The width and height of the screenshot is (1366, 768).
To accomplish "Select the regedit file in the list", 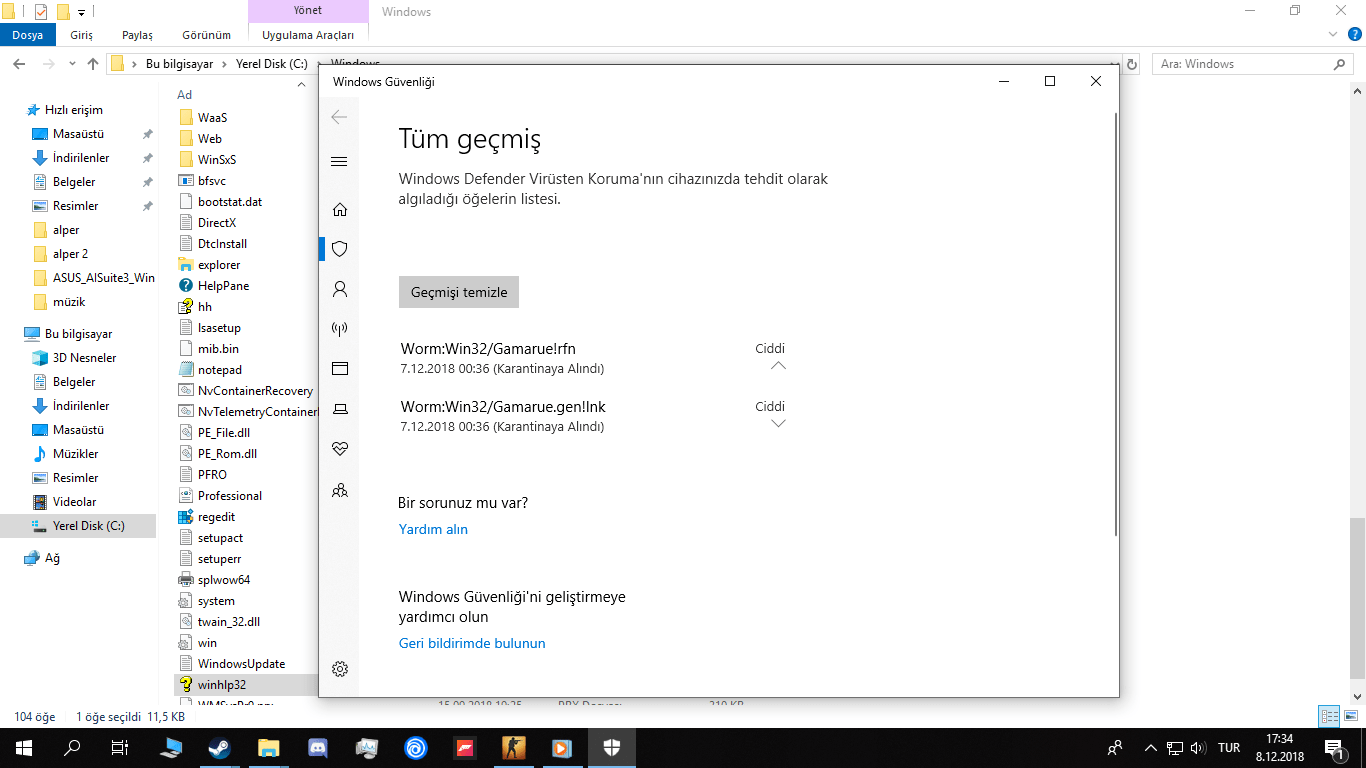I will pos(216,517).
